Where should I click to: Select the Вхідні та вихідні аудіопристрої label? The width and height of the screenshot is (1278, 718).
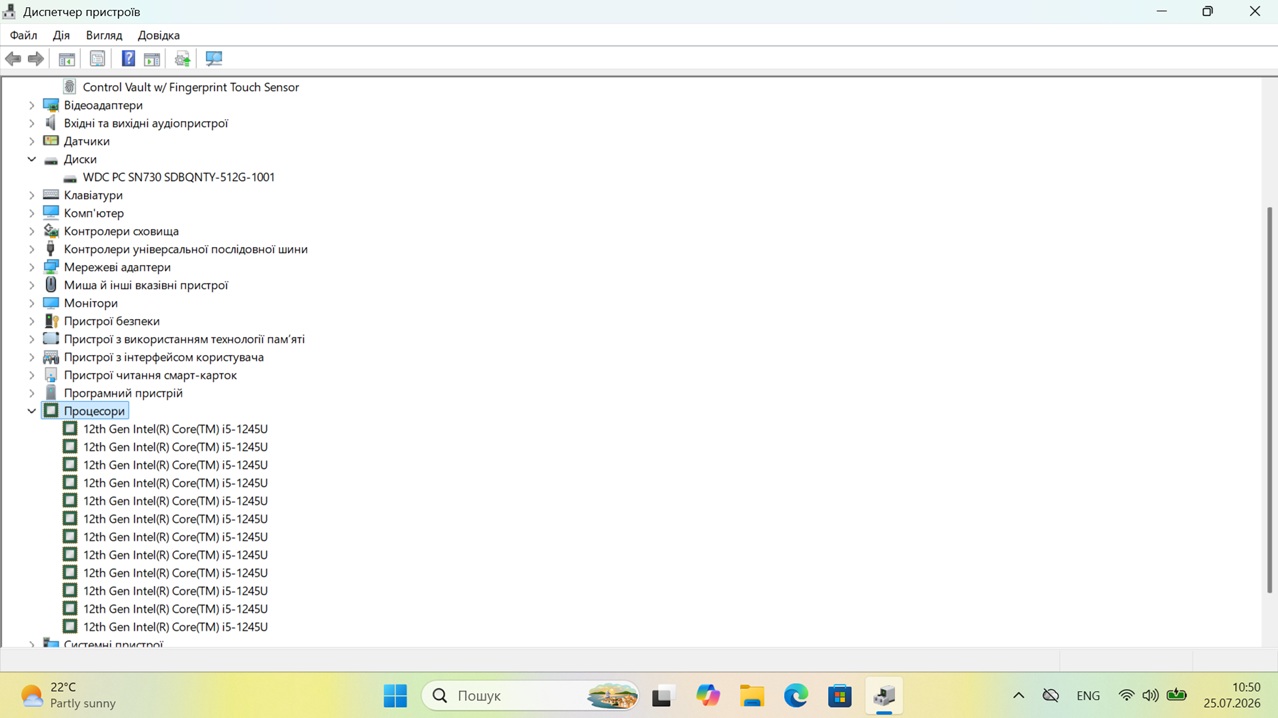[x=146, y=123]
